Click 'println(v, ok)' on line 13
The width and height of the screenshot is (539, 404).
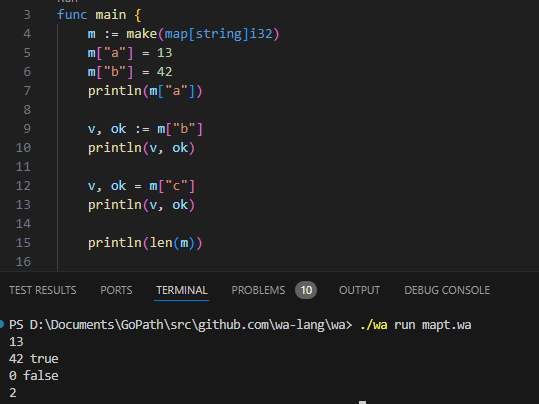coord(141,205)
